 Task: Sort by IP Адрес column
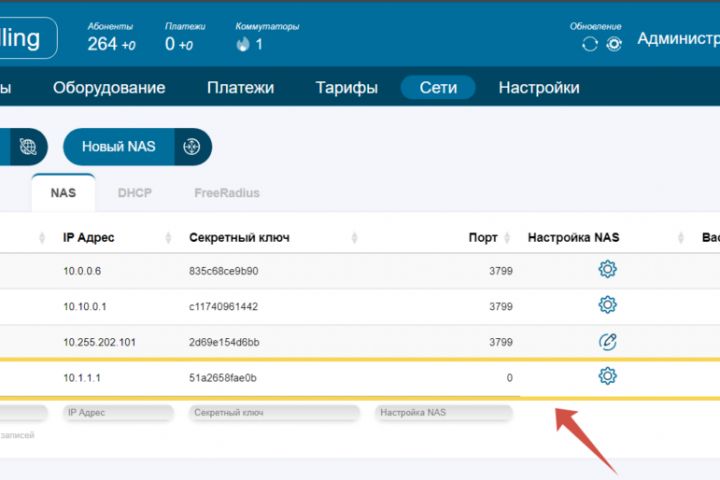click(x=168, y=237)
